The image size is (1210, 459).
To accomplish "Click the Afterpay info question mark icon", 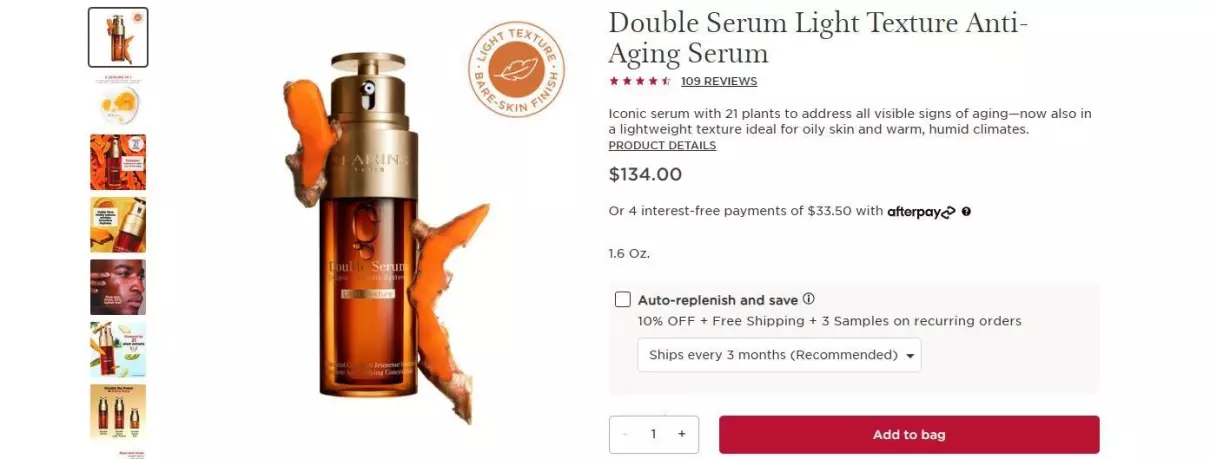I will coord(966,212).
